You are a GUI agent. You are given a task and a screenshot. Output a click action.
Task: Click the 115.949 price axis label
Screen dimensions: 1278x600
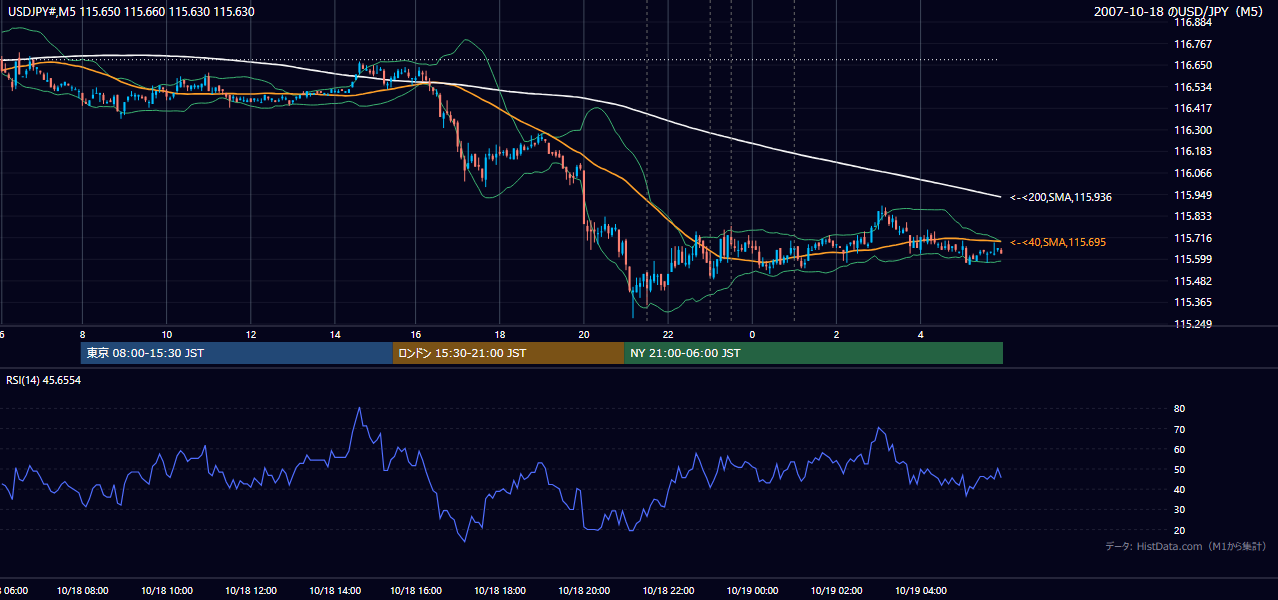tap(1194, 195)
